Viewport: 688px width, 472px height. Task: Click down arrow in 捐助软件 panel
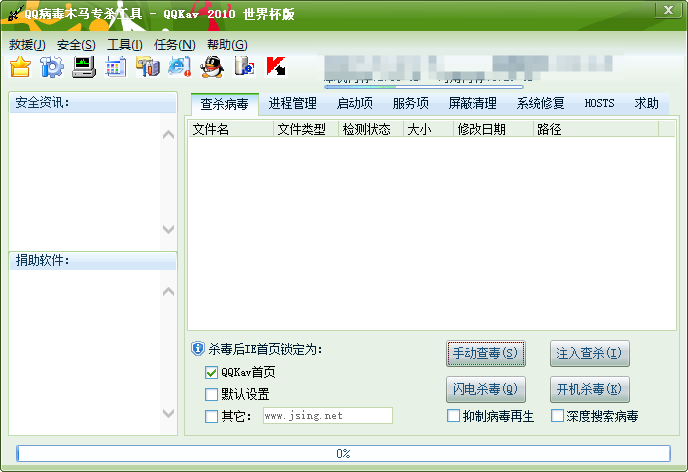pos(168,413)
